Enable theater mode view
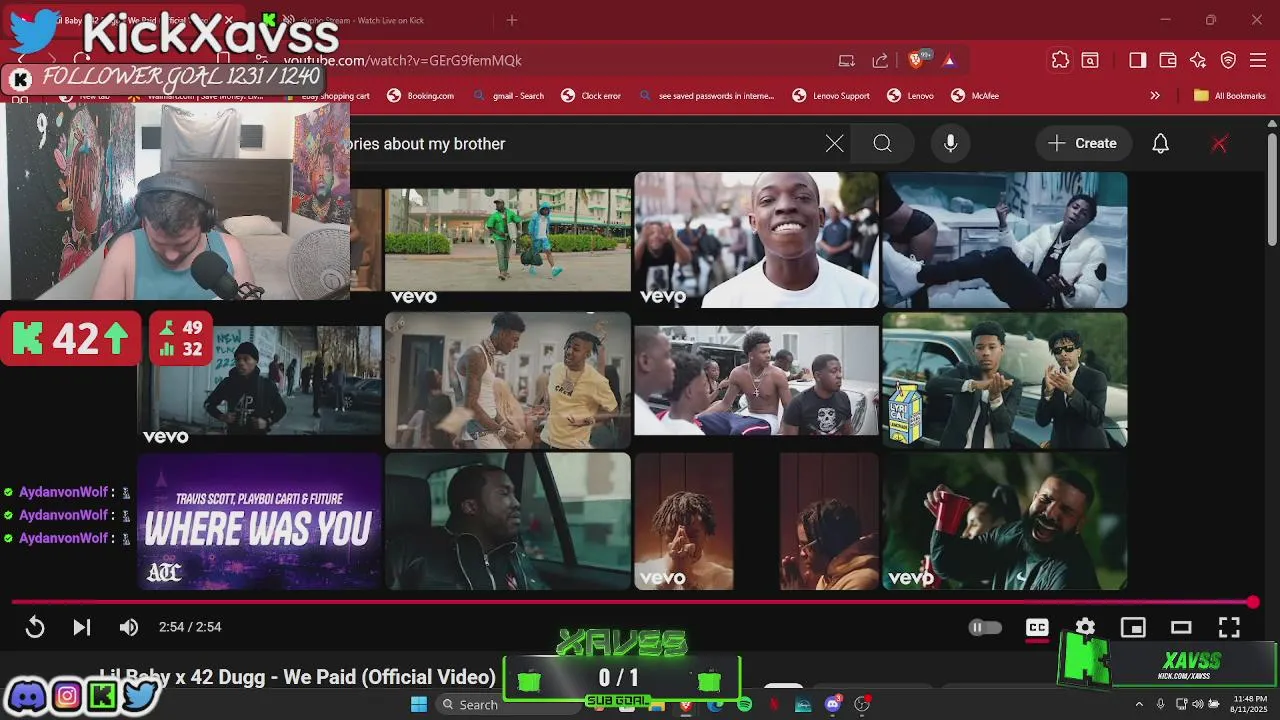Viewport: 1280px width, 720px height. [x=1181, y=627]
